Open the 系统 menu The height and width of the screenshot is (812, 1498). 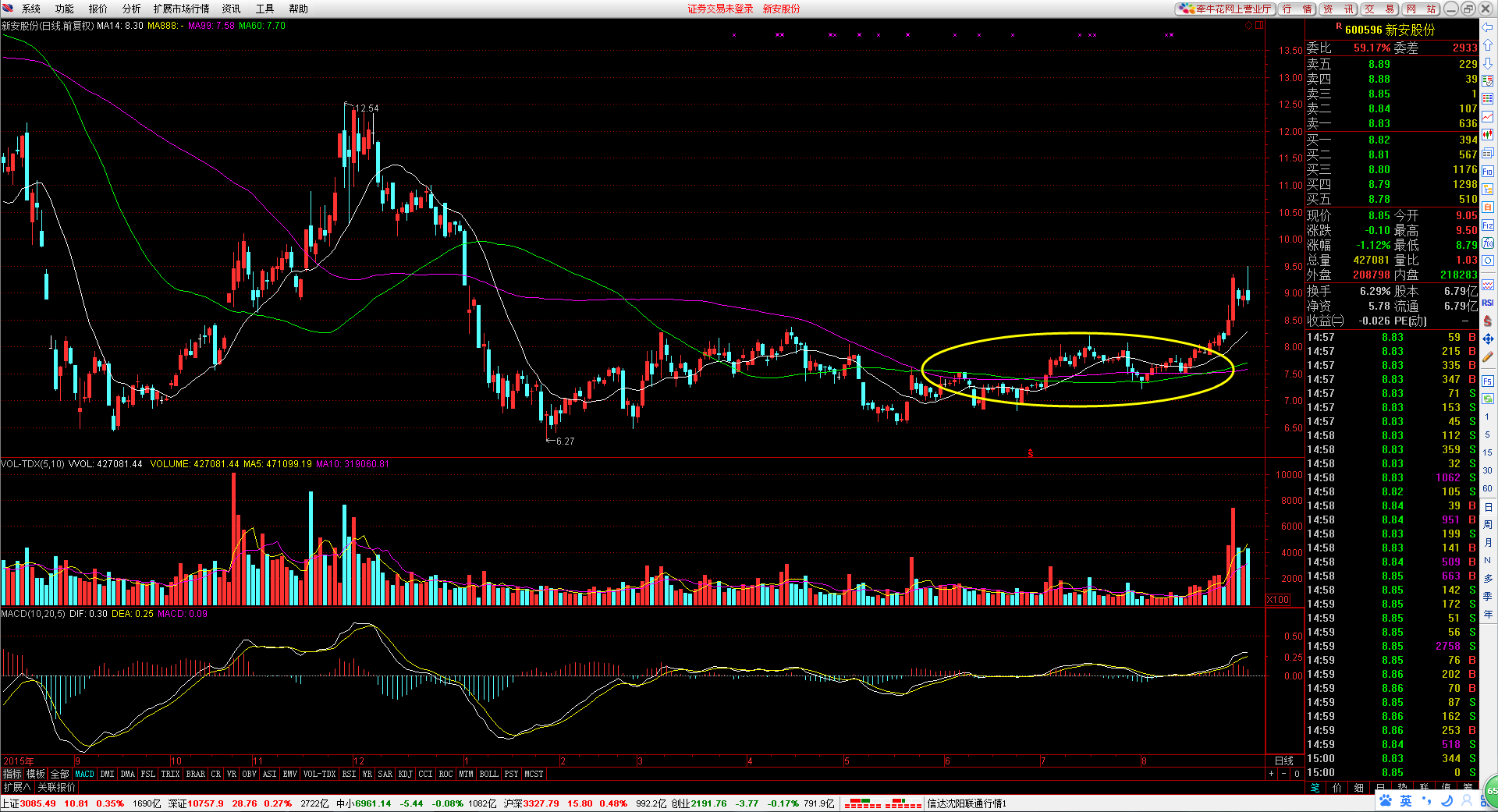pos(31,9)
